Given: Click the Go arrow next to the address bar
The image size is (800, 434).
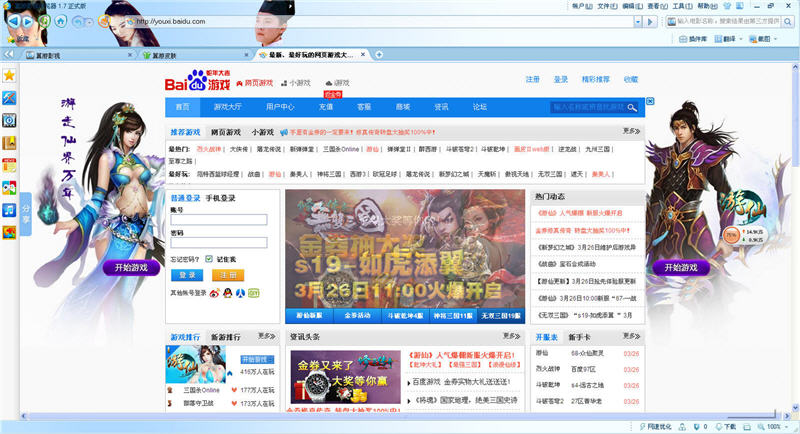Looking at the screenshot, I should [649, 21].
